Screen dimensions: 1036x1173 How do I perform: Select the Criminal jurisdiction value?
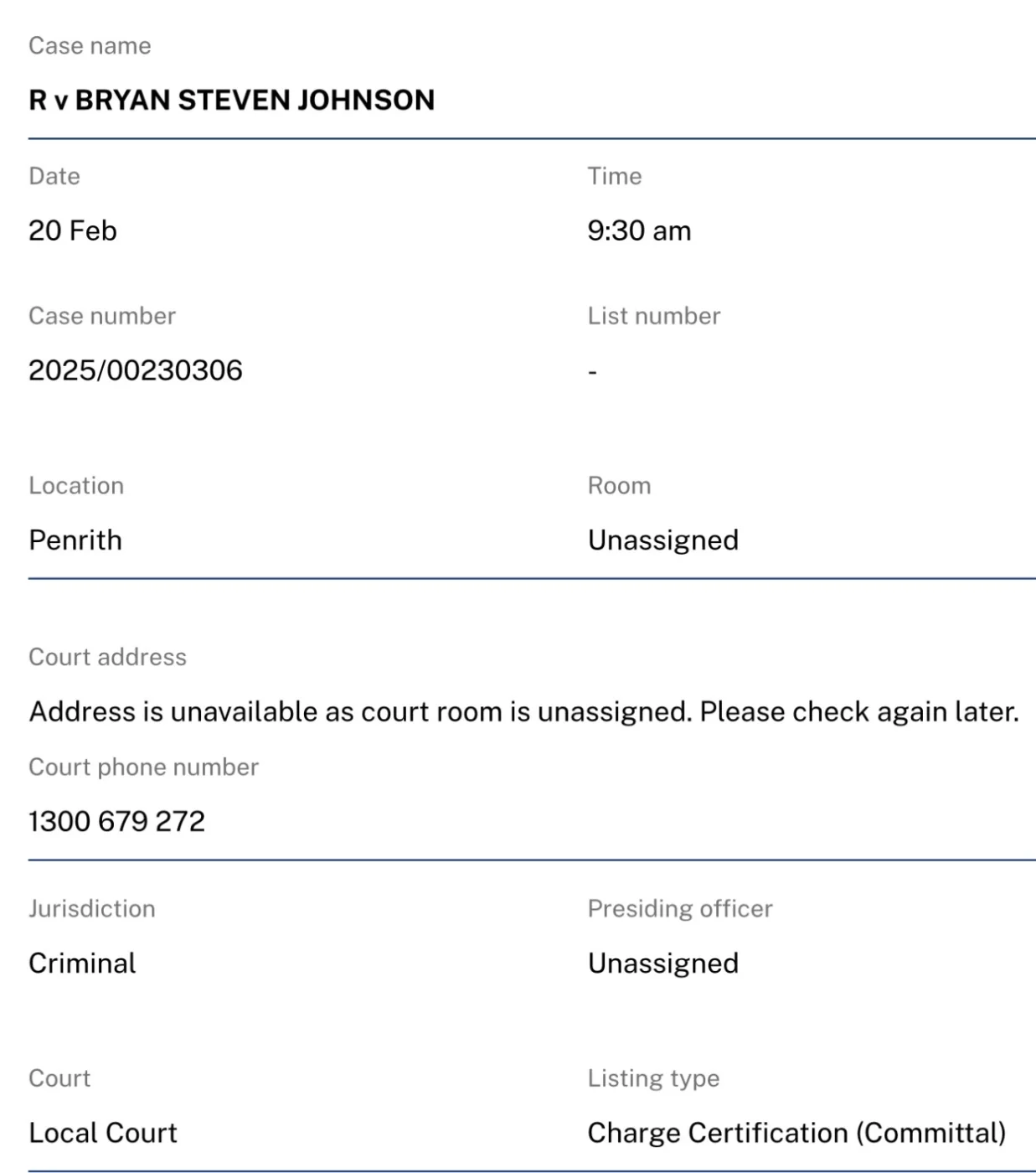82,964
